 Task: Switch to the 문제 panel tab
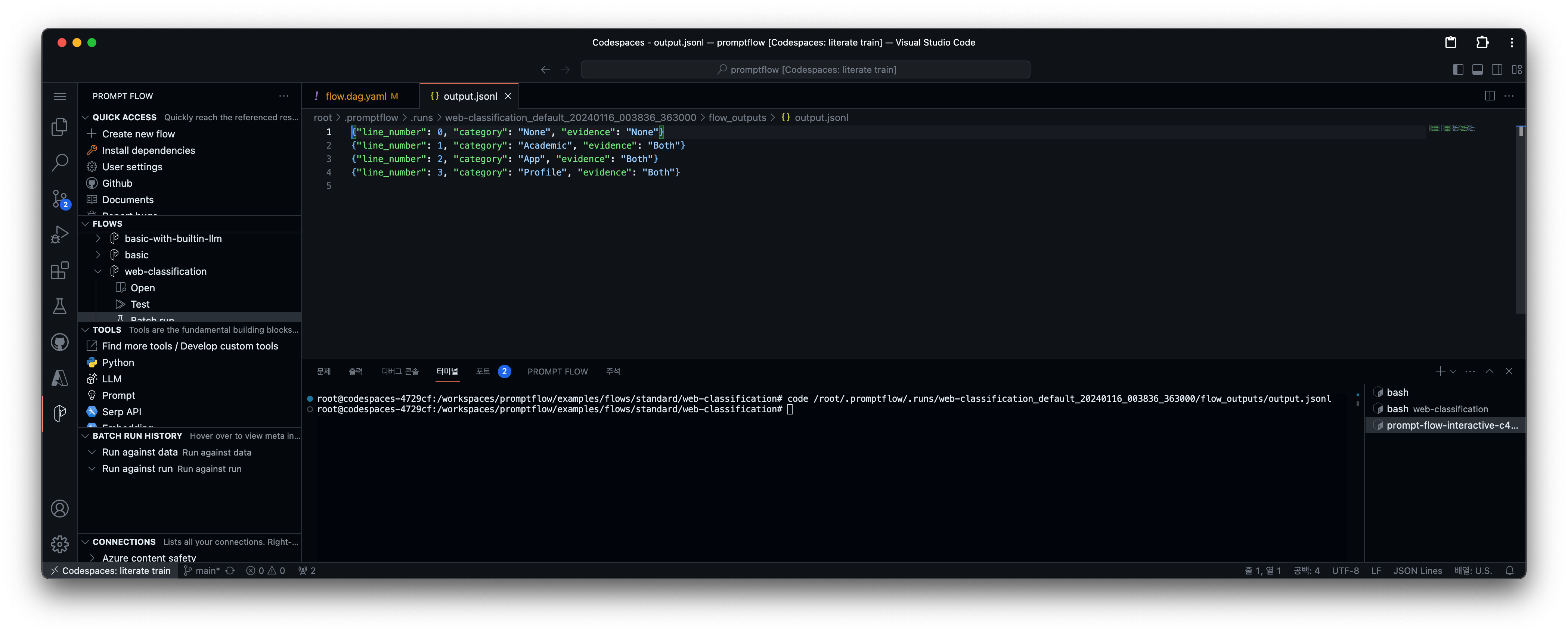(324, 371)
